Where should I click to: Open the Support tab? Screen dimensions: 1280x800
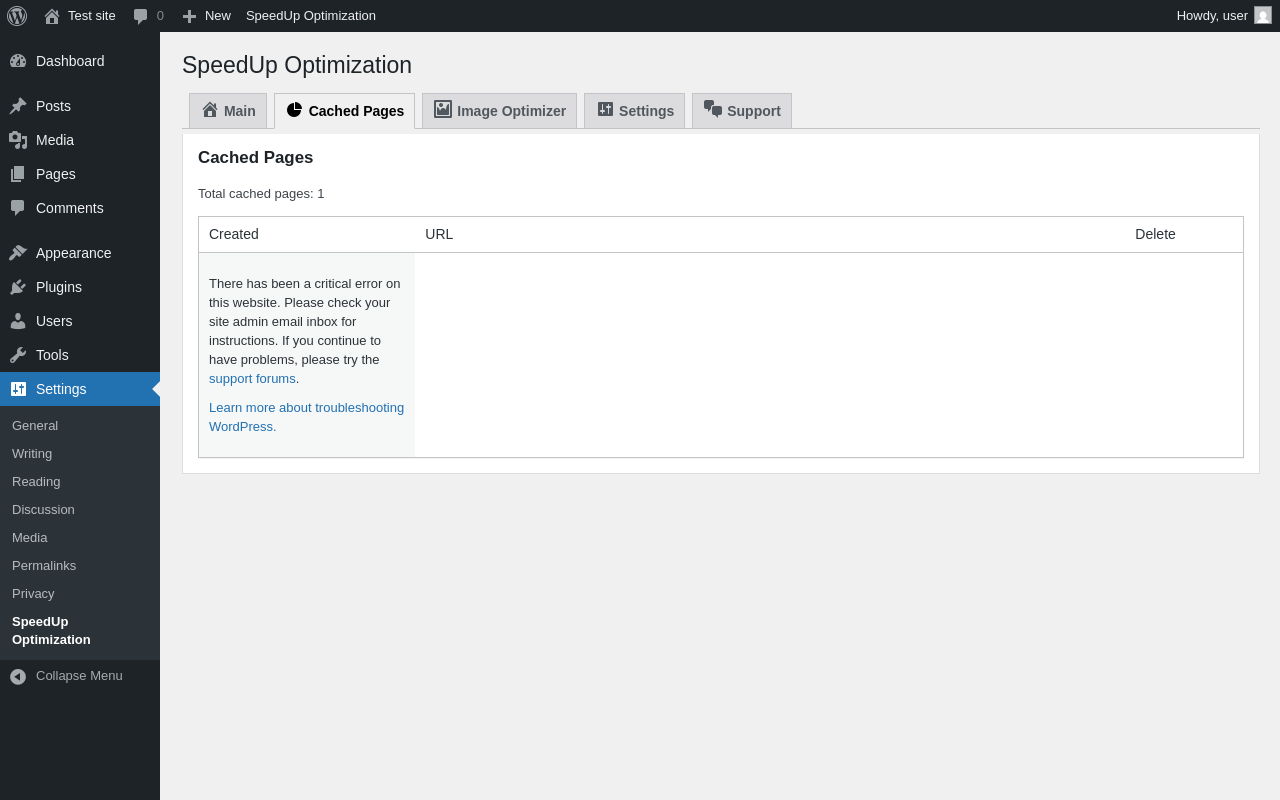click(x=742, y=111)
